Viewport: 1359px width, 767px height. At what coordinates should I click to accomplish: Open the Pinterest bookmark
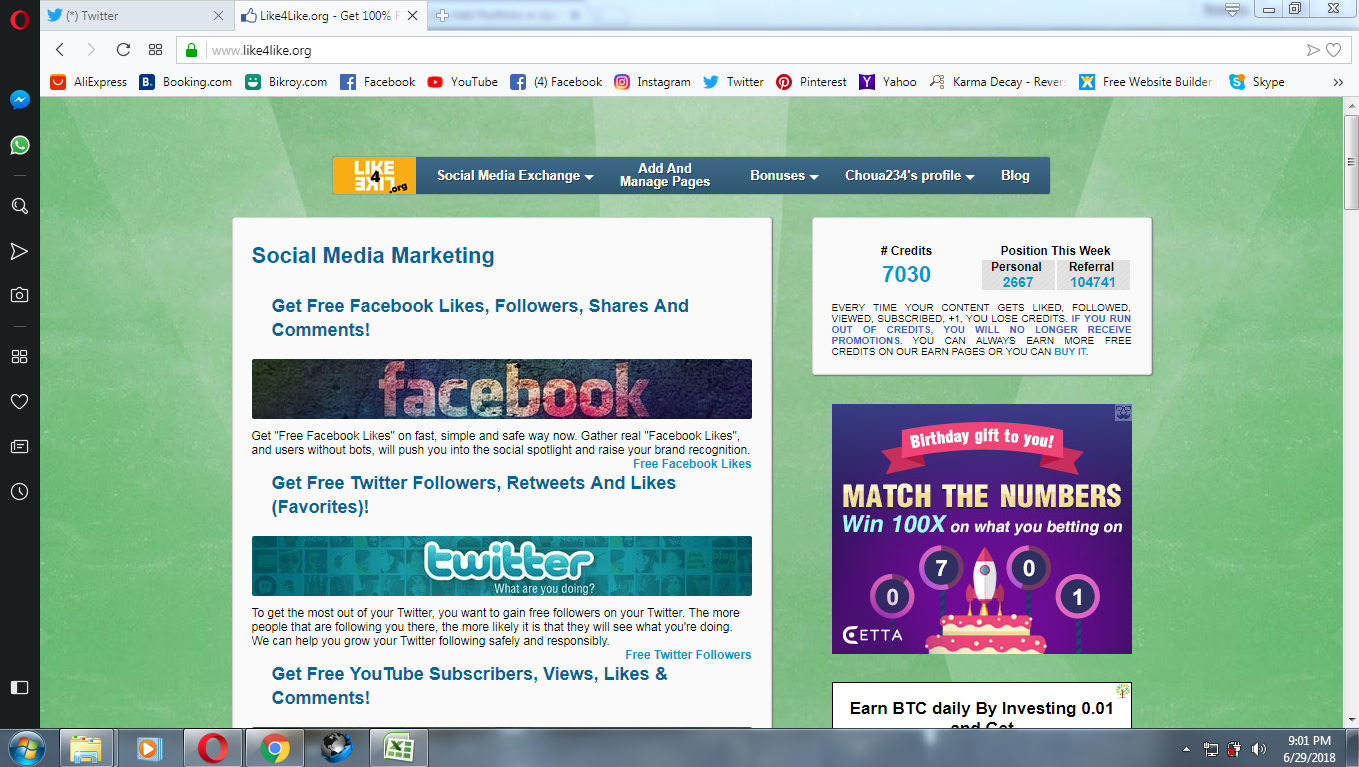click(811, 82)
